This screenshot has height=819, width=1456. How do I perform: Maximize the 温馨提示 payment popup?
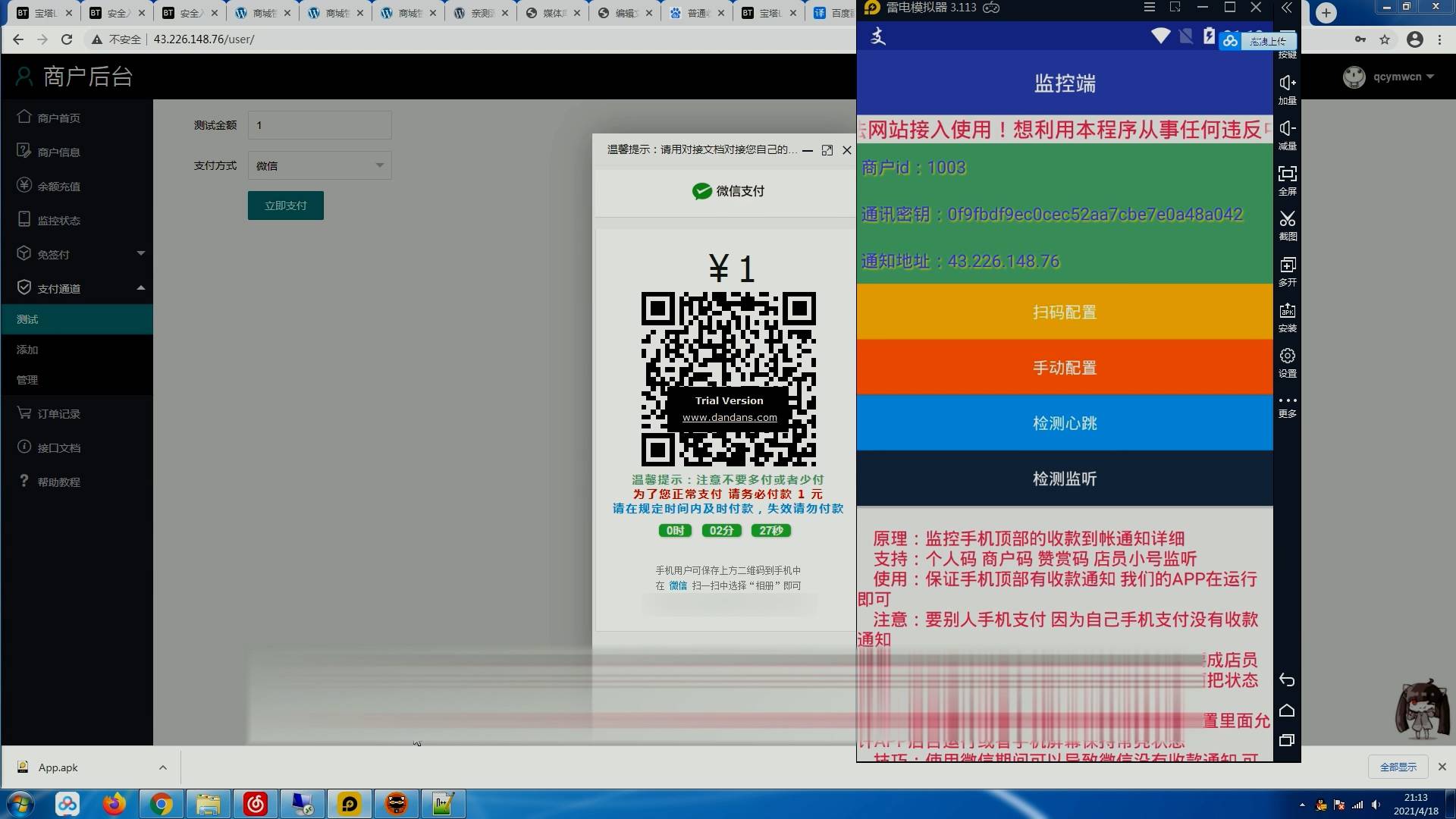click(827, 150)
